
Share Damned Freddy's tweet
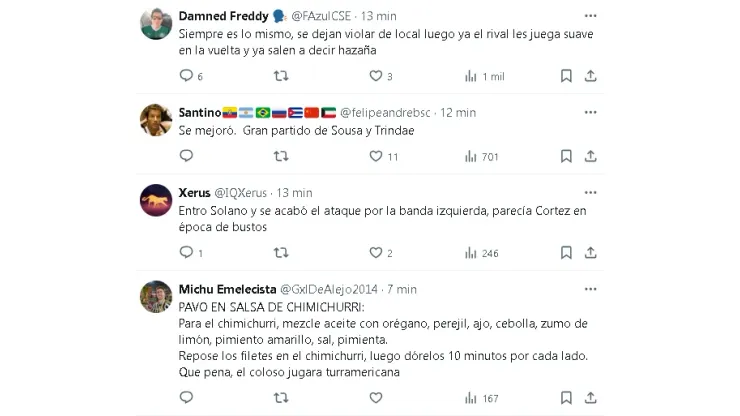pyautogui.click(x=590, y=76)
